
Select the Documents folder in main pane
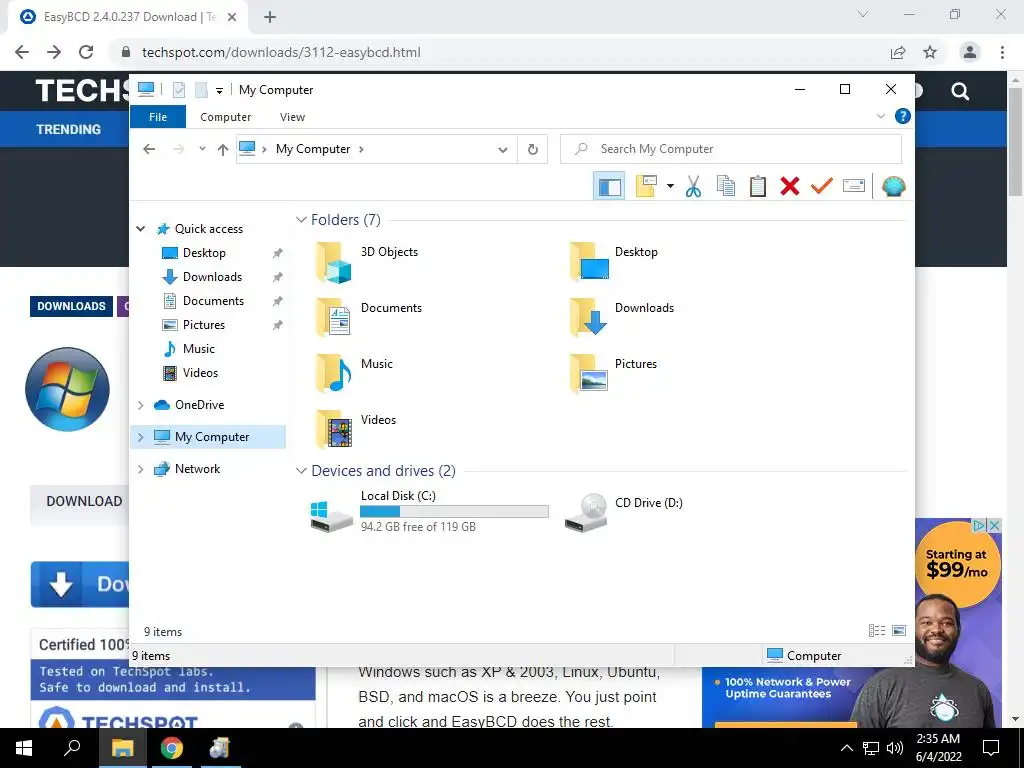(370, 317)
